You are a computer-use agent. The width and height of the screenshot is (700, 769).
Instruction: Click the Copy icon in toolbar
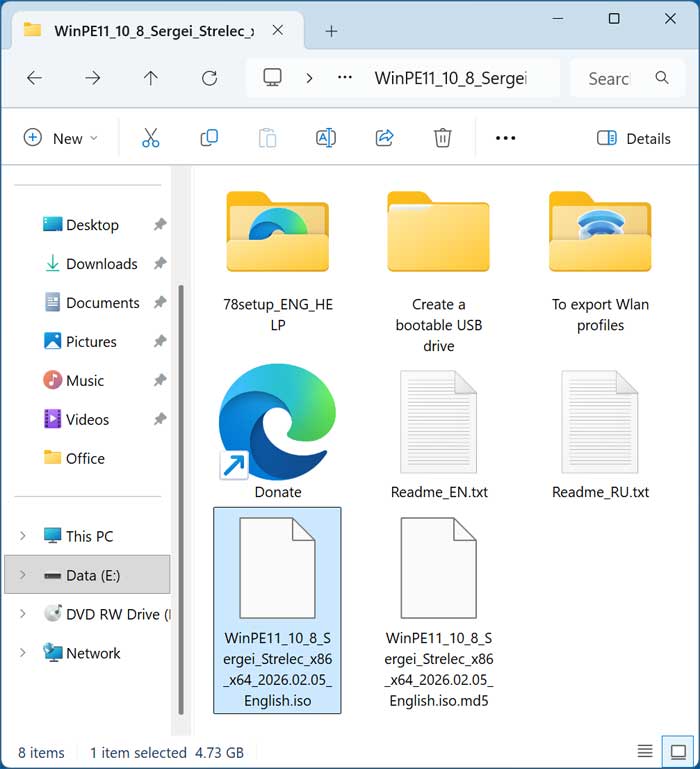tap(209, 138)
